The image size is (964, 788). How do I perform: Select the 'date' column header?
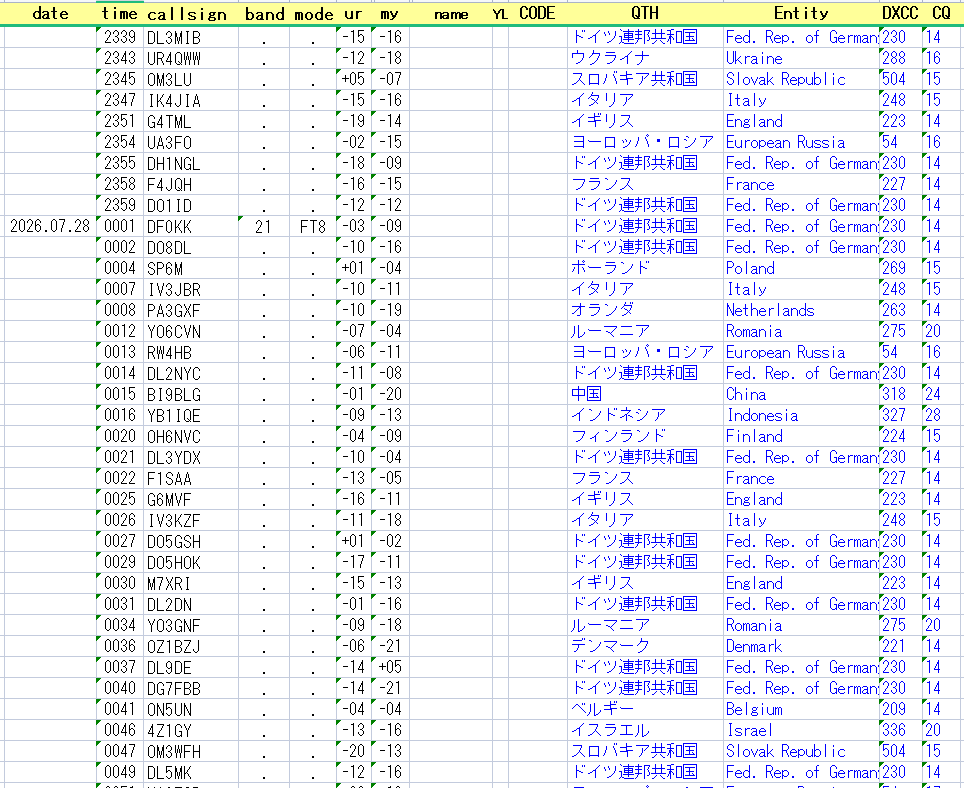click(x=50, y=13)
